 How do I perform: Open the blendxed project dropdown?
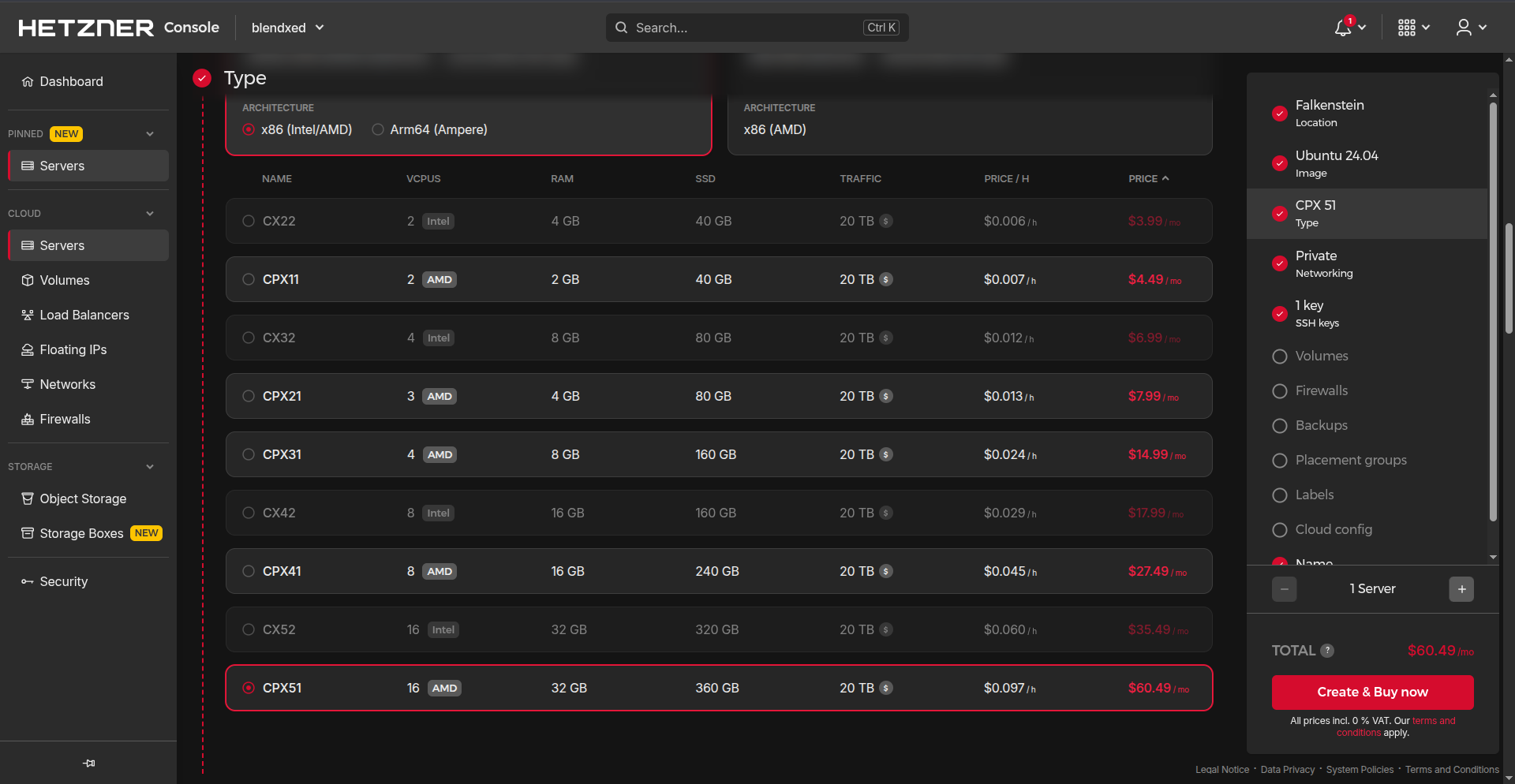click(287, 28)
